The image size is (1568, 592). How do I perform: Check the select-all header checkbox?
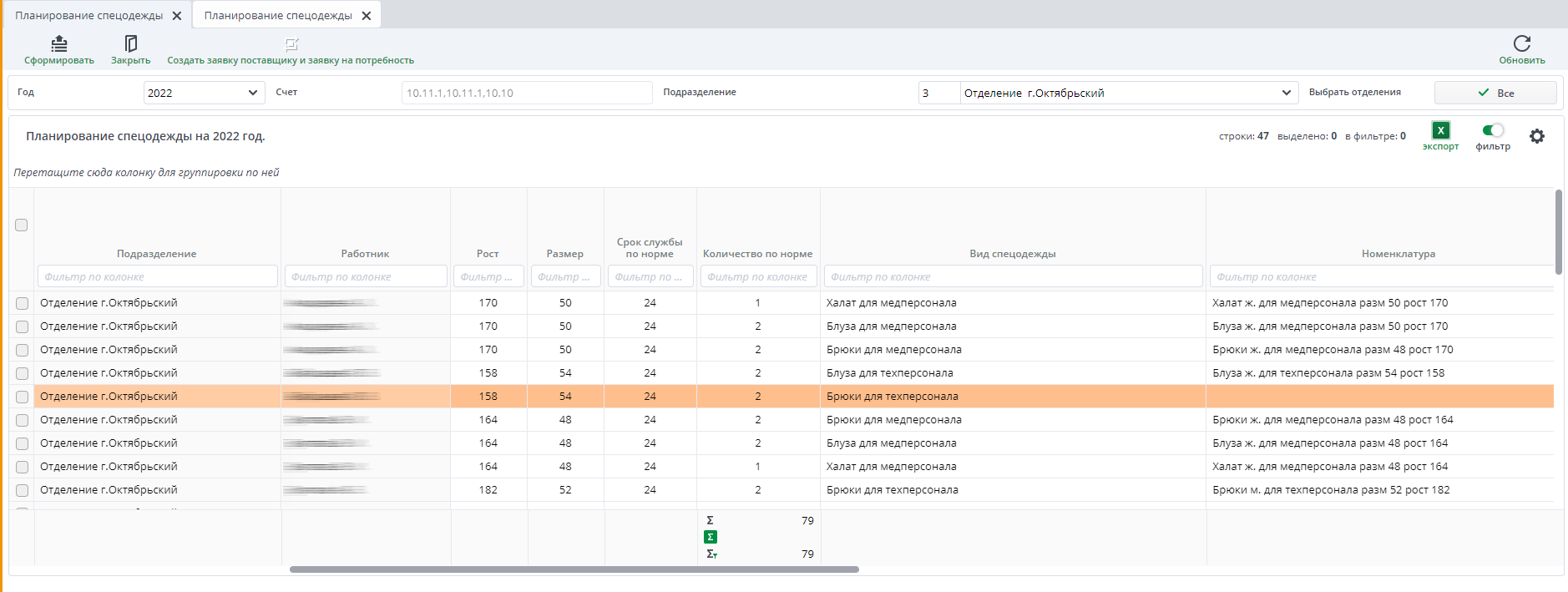pos(22,225)
